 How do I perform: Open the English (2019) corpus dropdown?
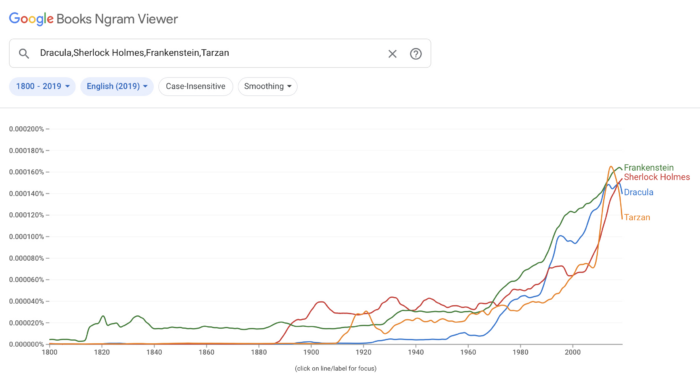point(117,86)
